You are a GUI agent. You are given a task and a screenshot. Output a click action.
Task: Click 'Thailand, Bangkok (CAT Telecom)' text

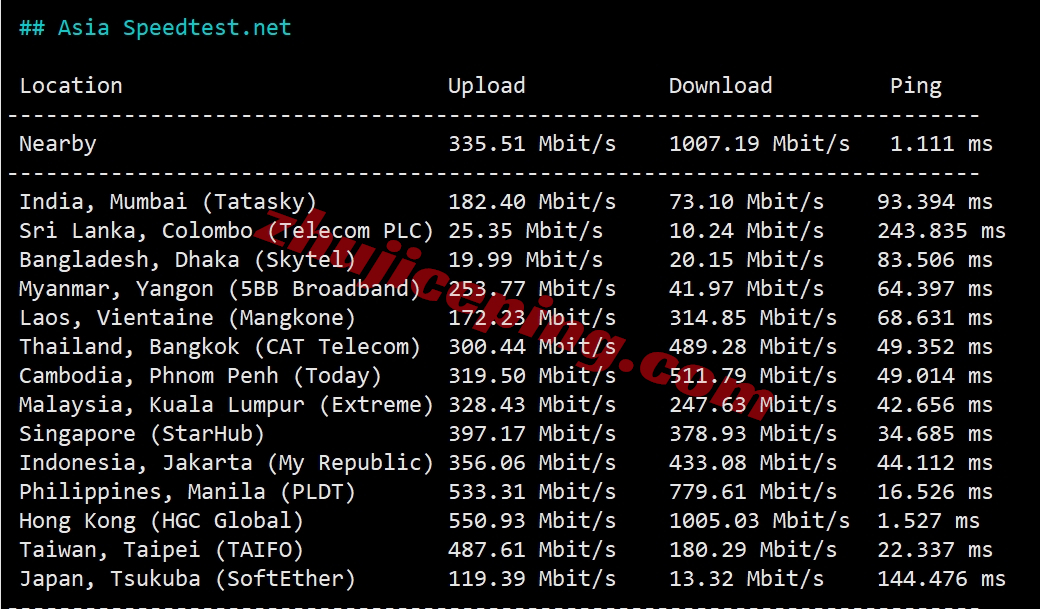coord(220,347)
